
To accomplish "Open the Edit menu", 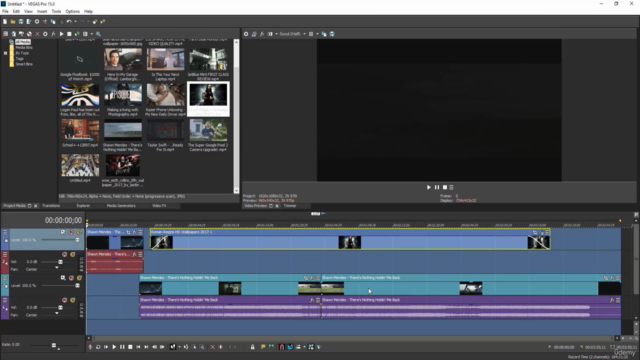I will 16,11.
